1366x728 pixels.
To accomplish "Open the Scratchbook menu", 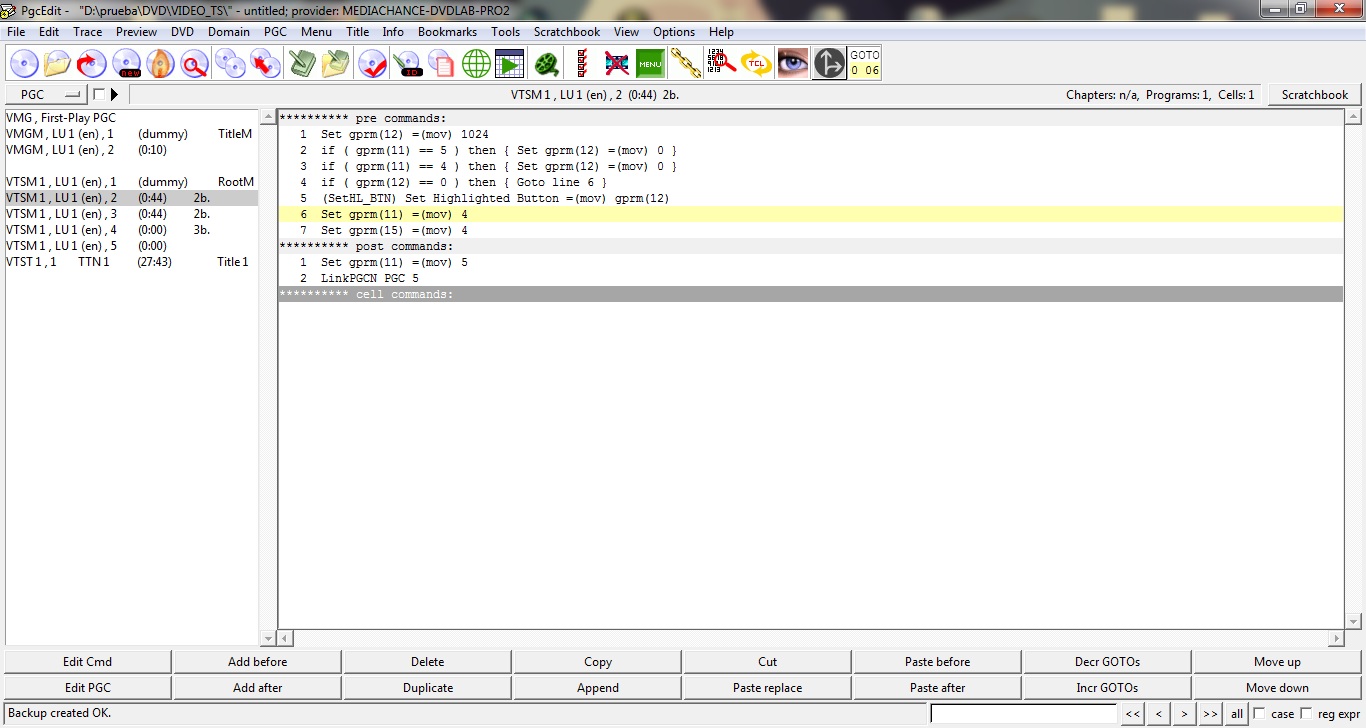I will [567, 32].
